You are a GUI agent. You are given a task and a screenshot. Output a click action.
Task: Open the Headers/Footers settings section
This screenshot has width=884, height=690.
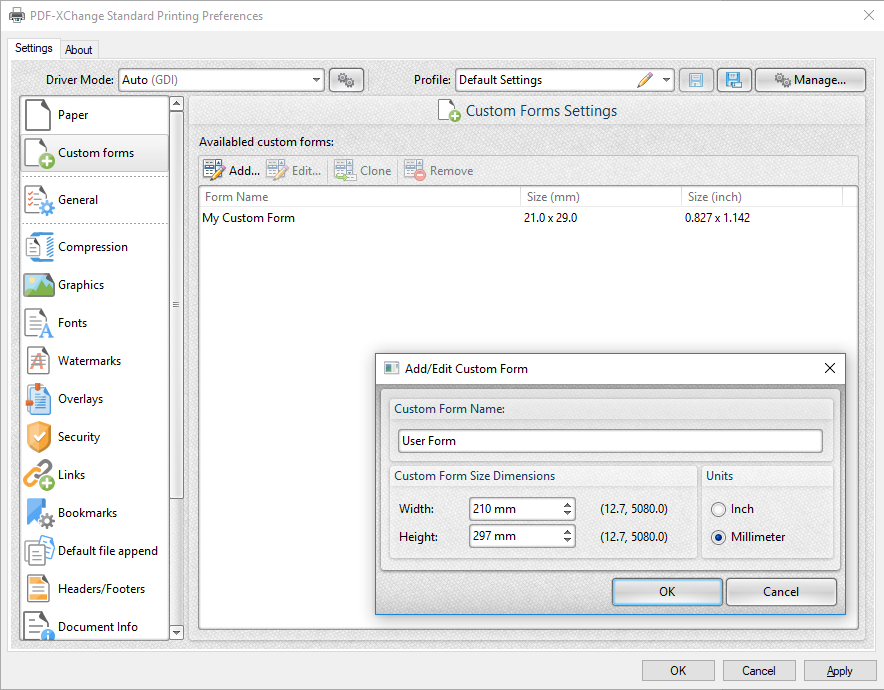(94, 589)
